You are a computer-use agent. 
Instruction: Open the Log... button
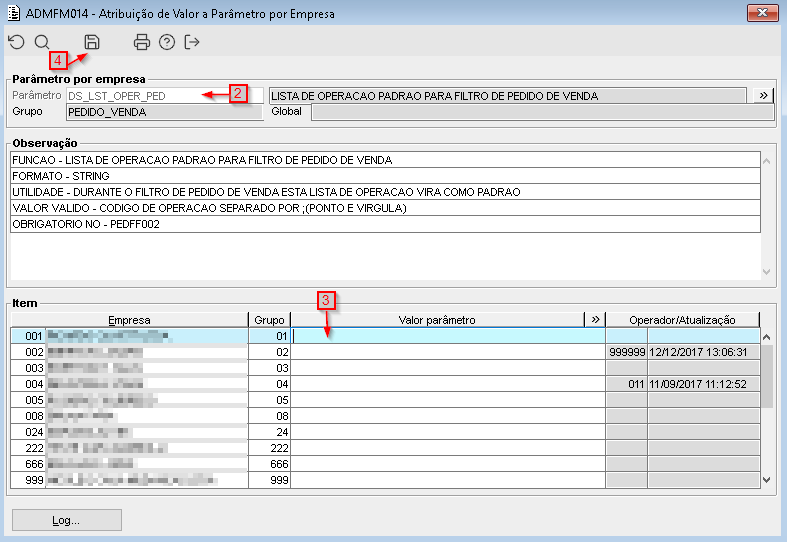pyautogui.click(x=67, y=520)
